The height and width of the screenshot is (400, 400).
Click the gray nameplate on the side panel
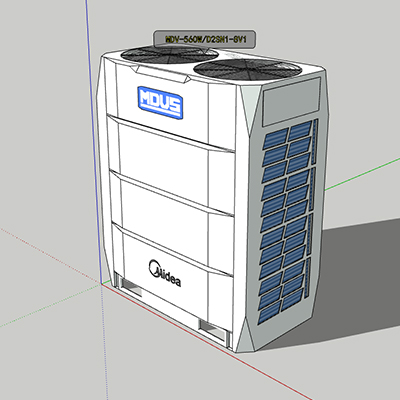tap(291, 102)
